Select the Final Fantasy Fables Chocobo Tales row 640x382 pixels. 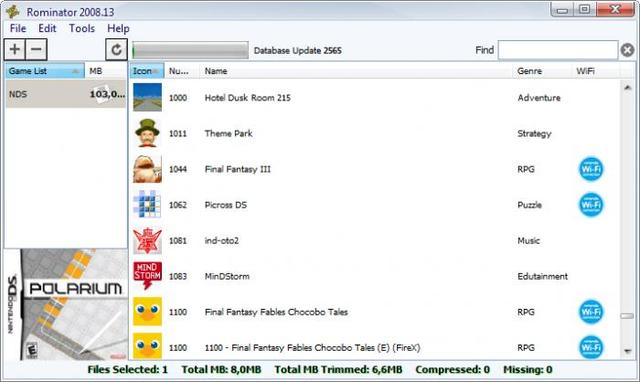(376, 312)
